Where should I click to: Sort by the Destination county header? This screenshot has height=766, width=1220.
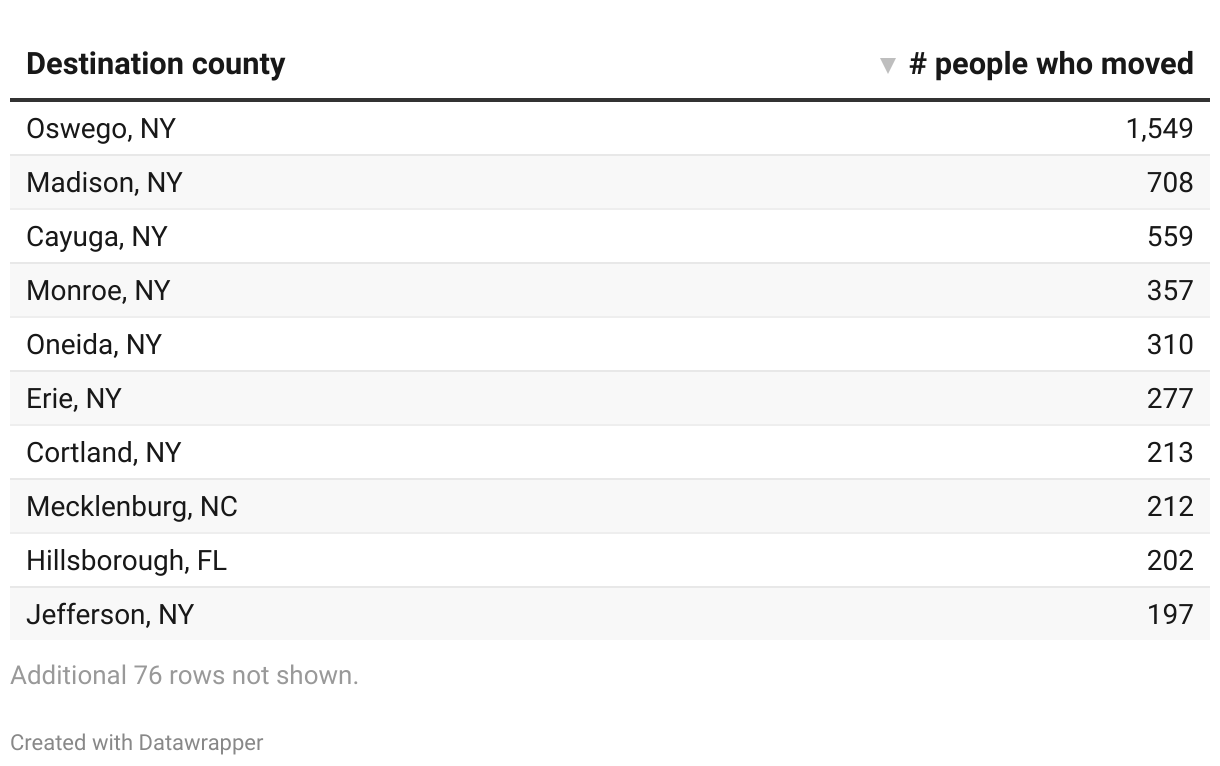(156, 64)
